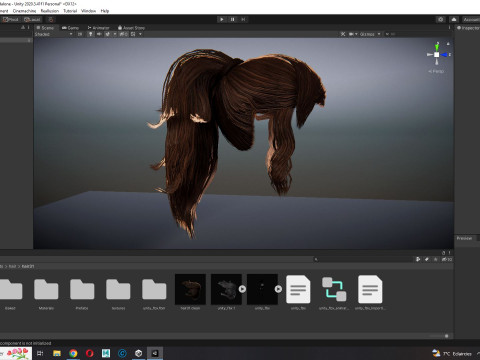Toggle hidden packages visibility count icon

pos(447,259)
